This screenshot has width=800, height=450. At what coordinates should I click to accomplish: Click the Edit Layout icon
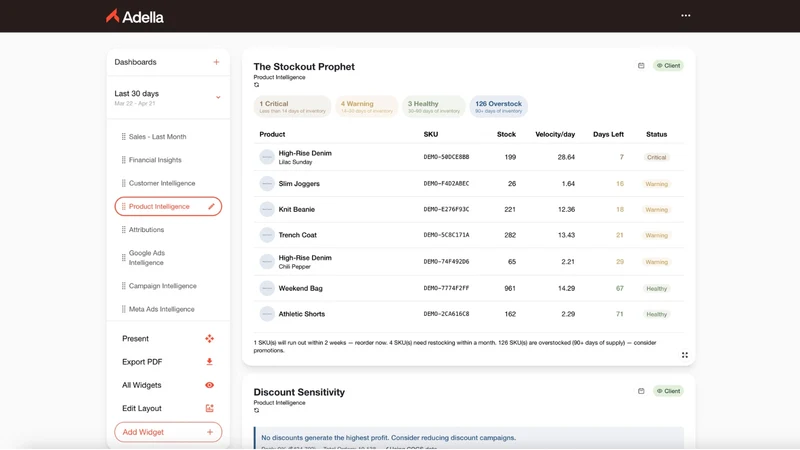(210, 408)
